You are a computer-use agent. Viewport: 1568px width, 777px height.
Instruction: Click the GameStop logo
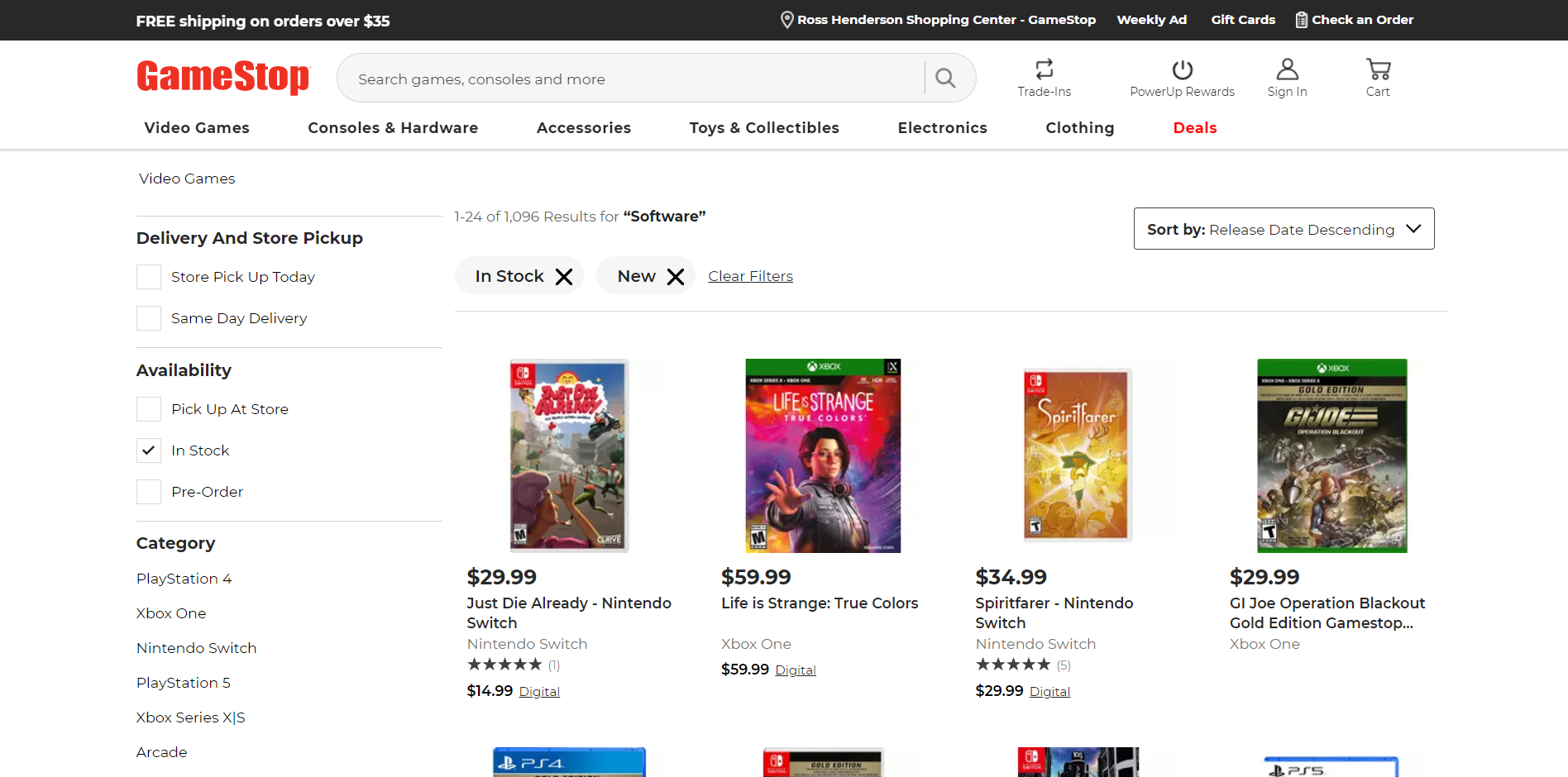click(x=222, y=77)
